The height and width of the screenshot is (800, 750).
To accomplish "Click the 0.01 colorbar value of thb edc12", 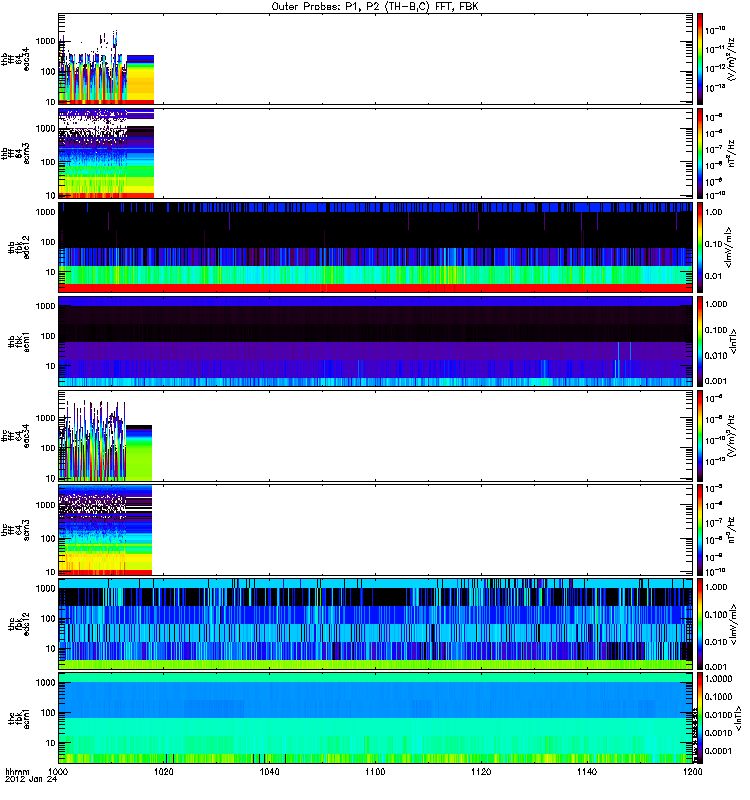I will pos(713,276).
